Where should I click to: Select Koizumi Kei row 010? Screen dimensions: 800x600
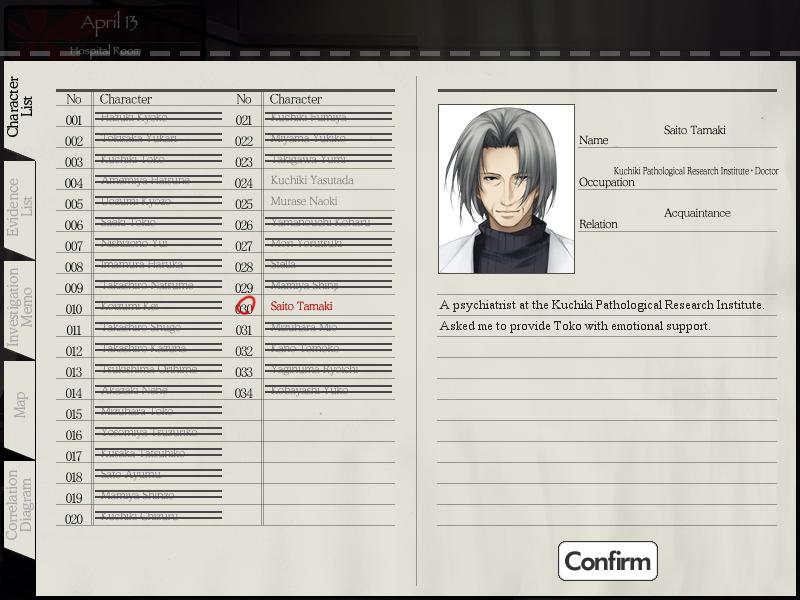click(158, 306)
